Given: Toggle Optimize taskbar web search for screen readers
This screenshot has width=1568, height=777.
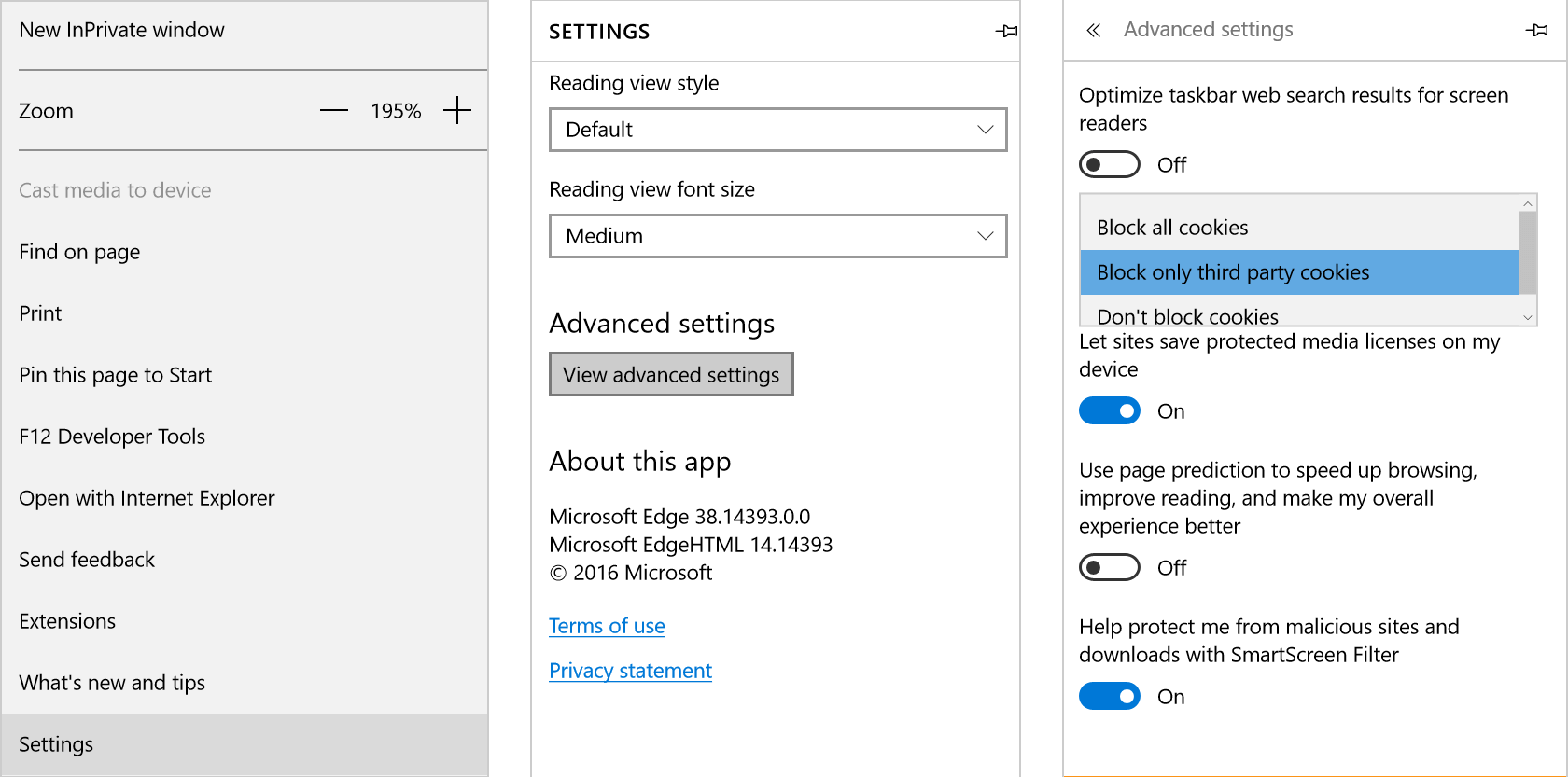Looking at the screenshot, I should coord(1110,164).
